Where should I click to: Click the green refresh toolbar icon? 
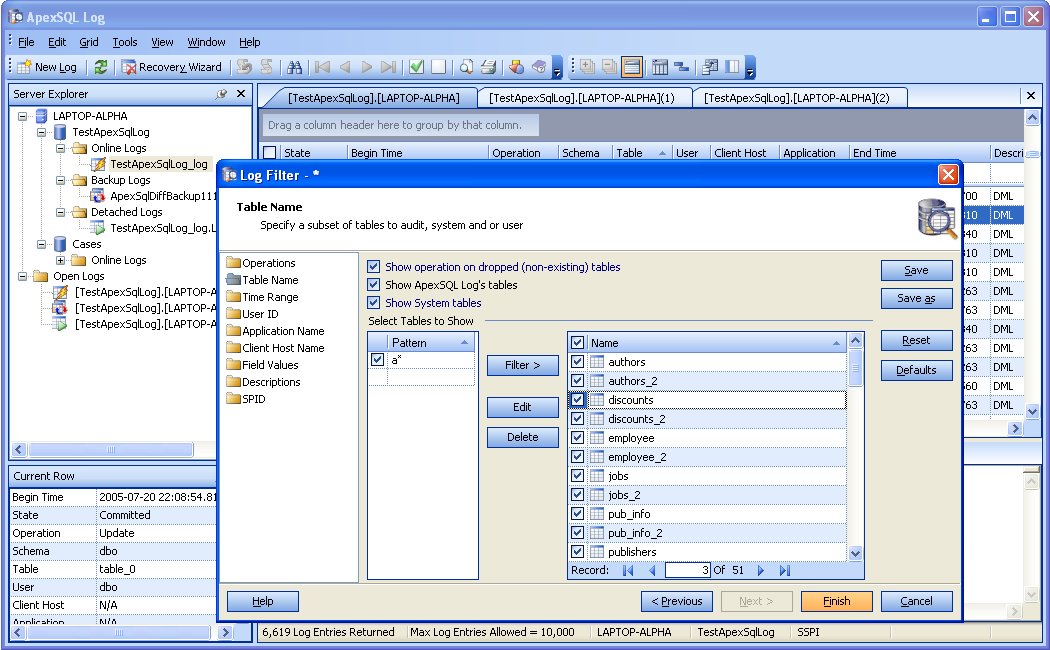pos(100,67)
